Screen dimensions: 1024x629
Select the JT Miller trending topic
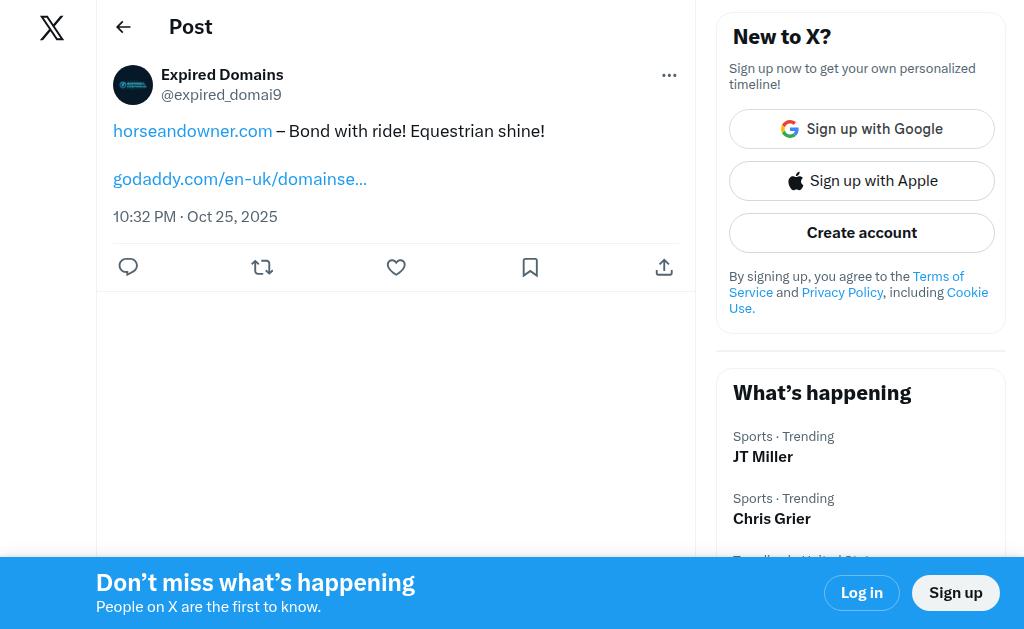click(x=763, y=457)
